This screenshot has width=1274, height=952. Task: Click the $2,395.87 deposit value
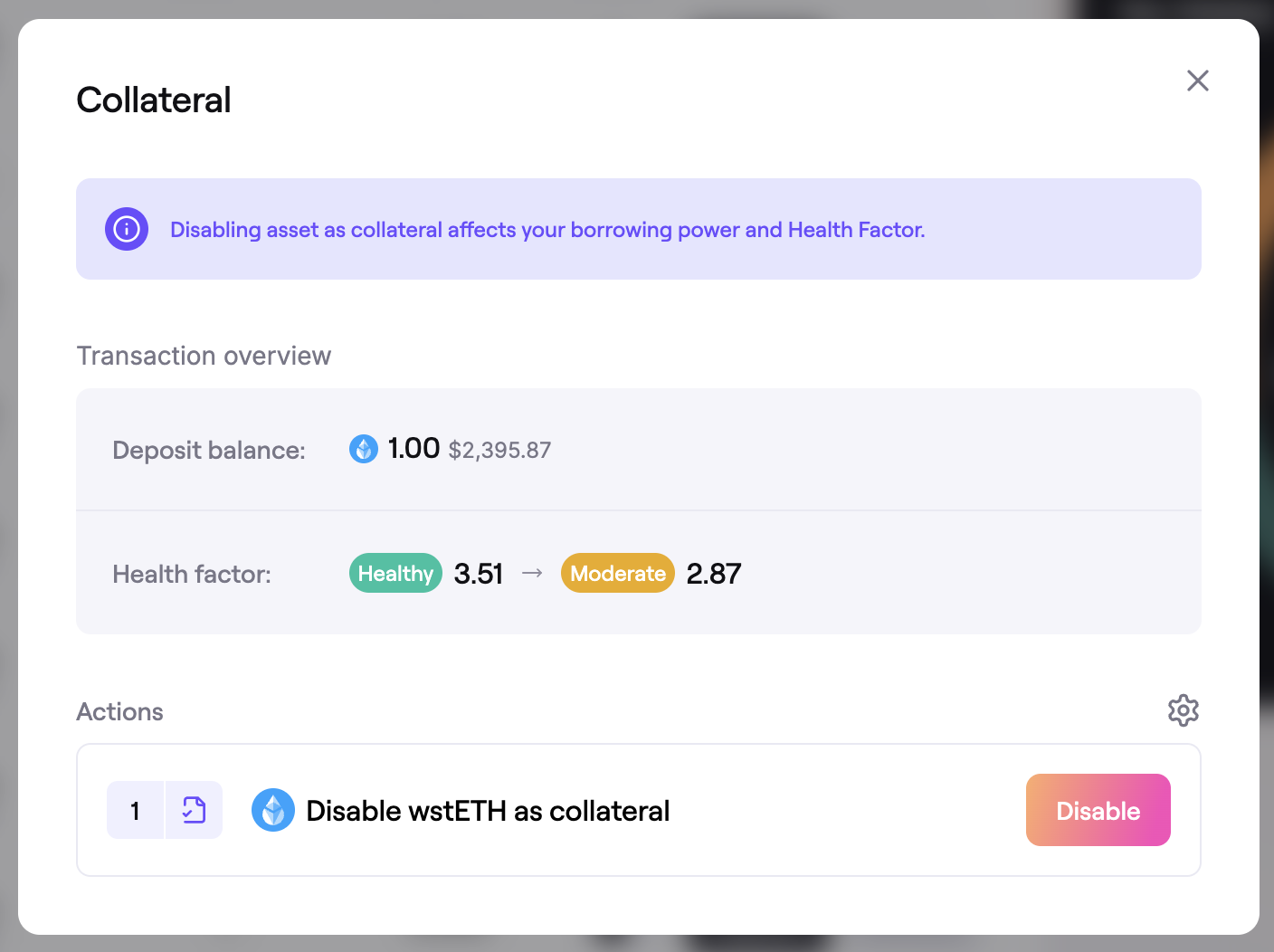[499, 450]
